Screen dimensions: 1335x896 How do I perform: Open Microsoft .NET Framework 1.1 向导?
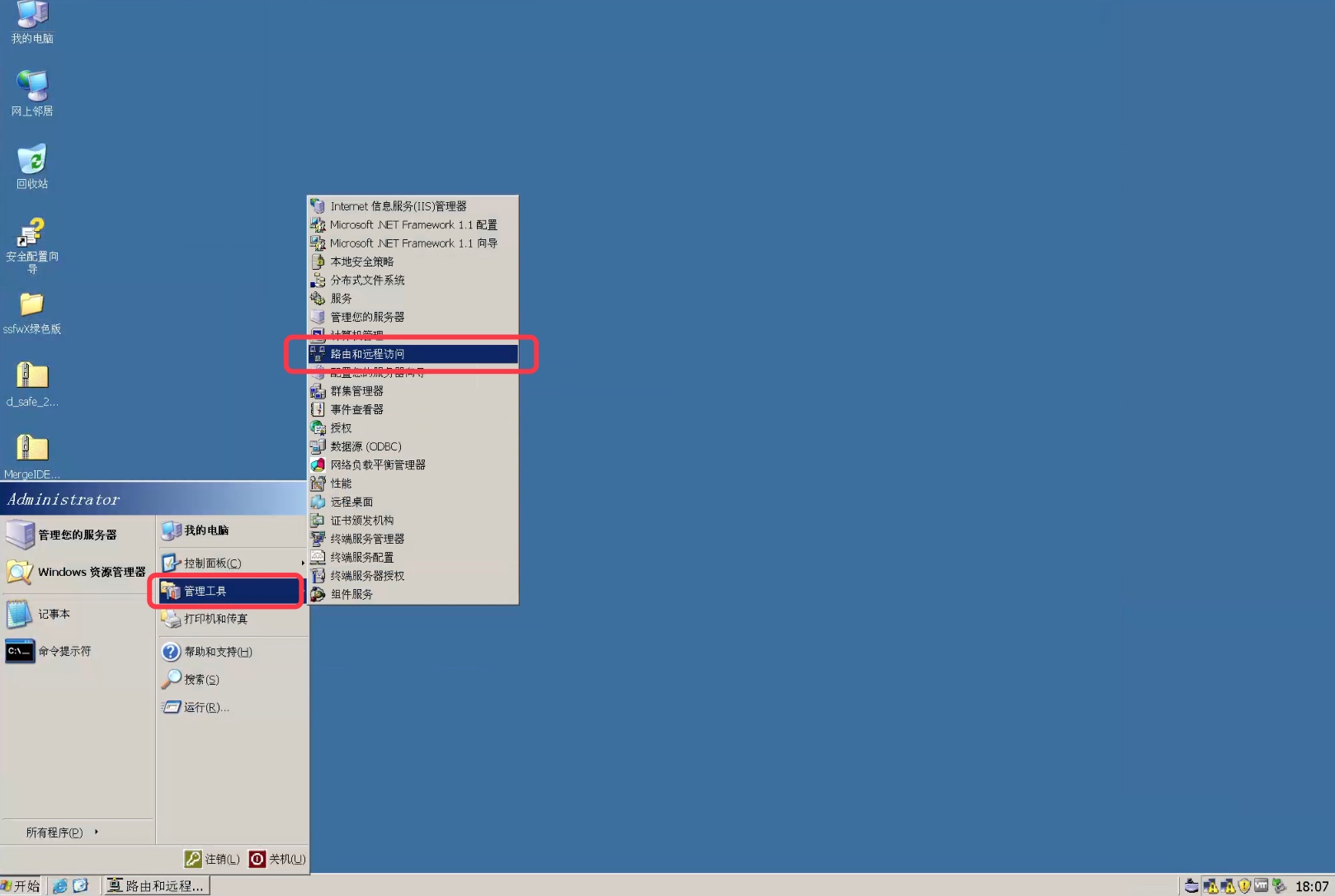pyautogui.click(x=413, y=243)
